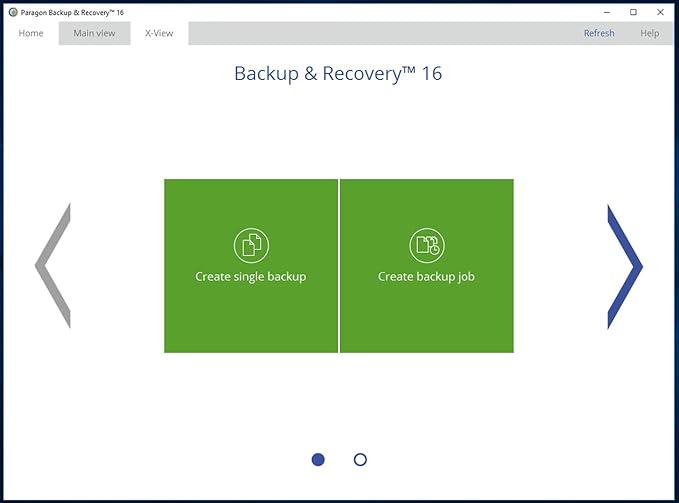This screenshot has height=503, width=679.
Task: Go to next page with blue right arrow
Action: pyautogui.click(x=625, y=266)
